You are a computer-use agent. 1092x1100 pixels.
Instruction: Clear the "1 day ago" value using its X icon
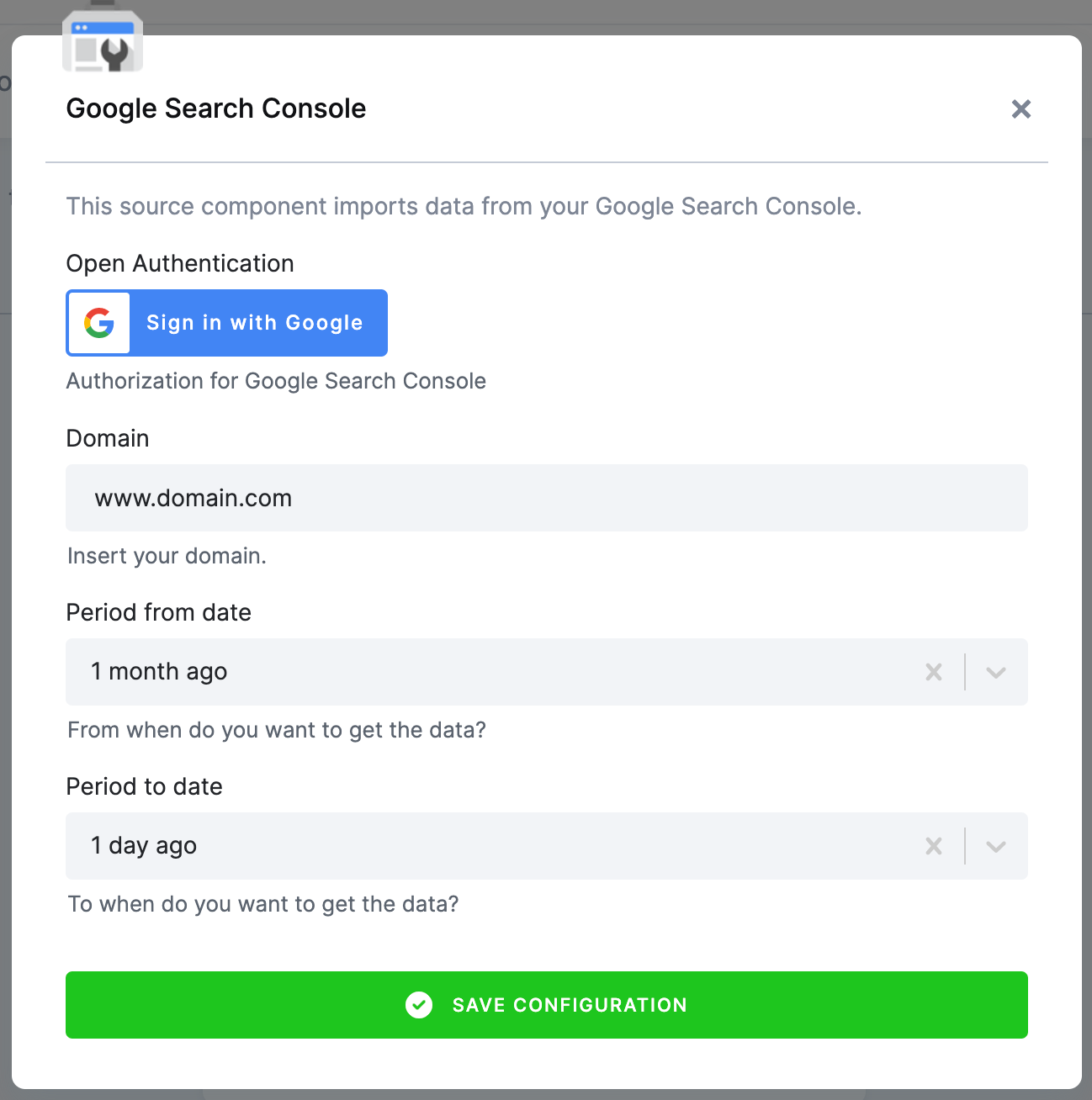(x=934, y=846)
